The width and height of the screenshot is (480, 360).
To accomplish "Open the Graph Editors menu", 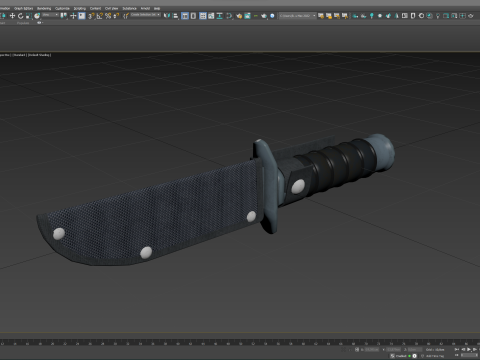I will 23,8.
